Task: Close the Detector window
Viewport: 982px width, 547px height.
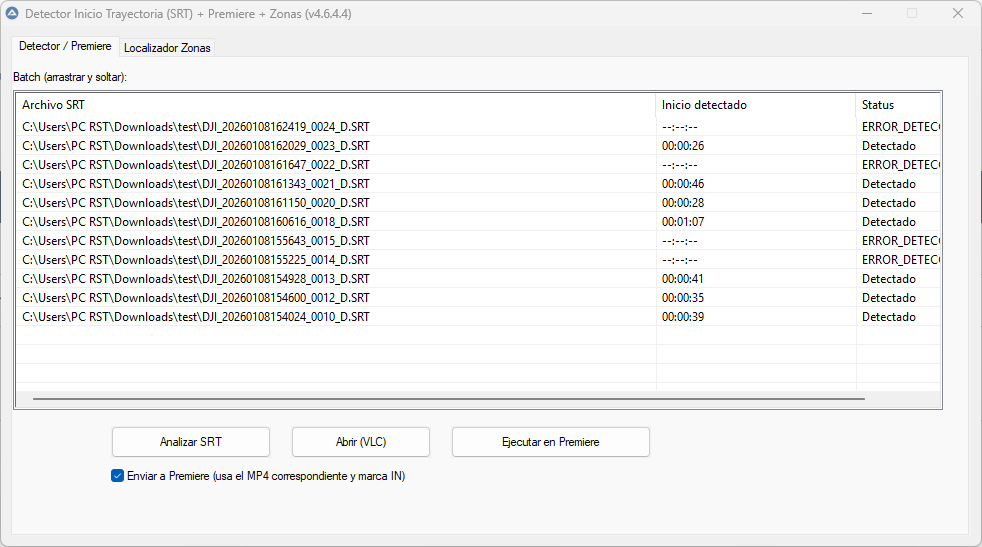Action: tap(957, 14)
